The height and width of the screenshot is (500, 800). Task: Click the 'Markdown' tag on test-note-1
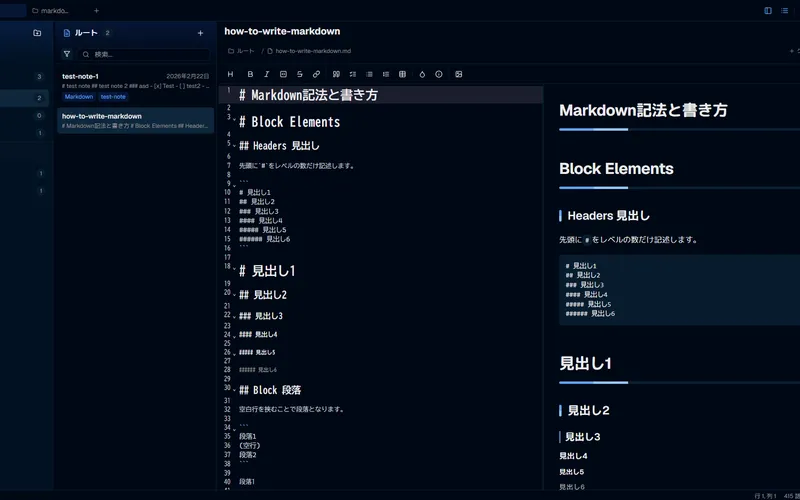pos(79,96)
